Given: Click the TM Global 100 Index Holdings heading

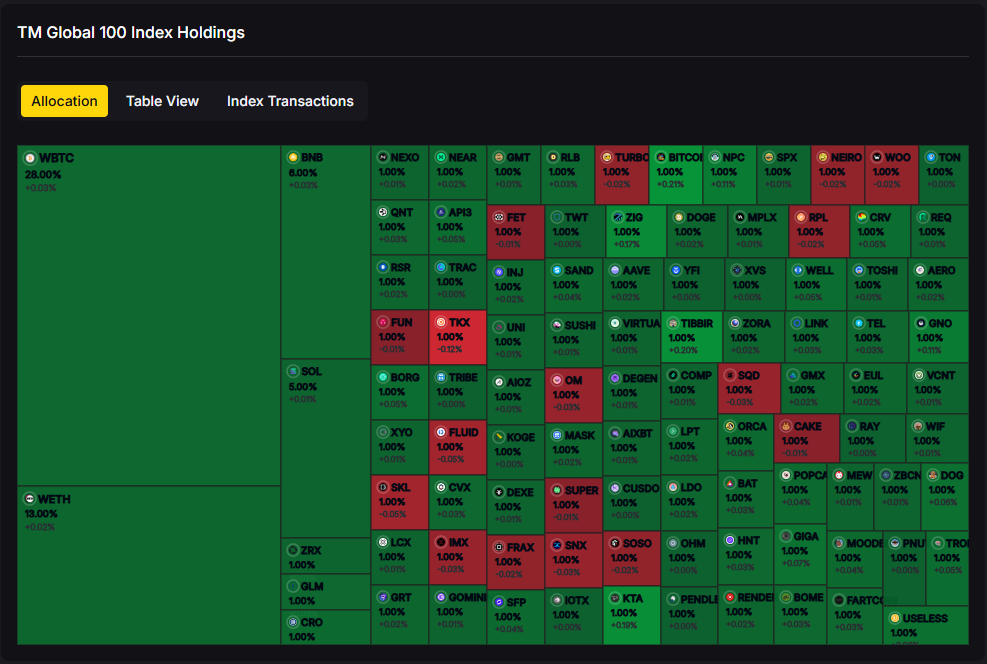Looking at the screenshot, I should pyautogui.click(x=131, y=33).
